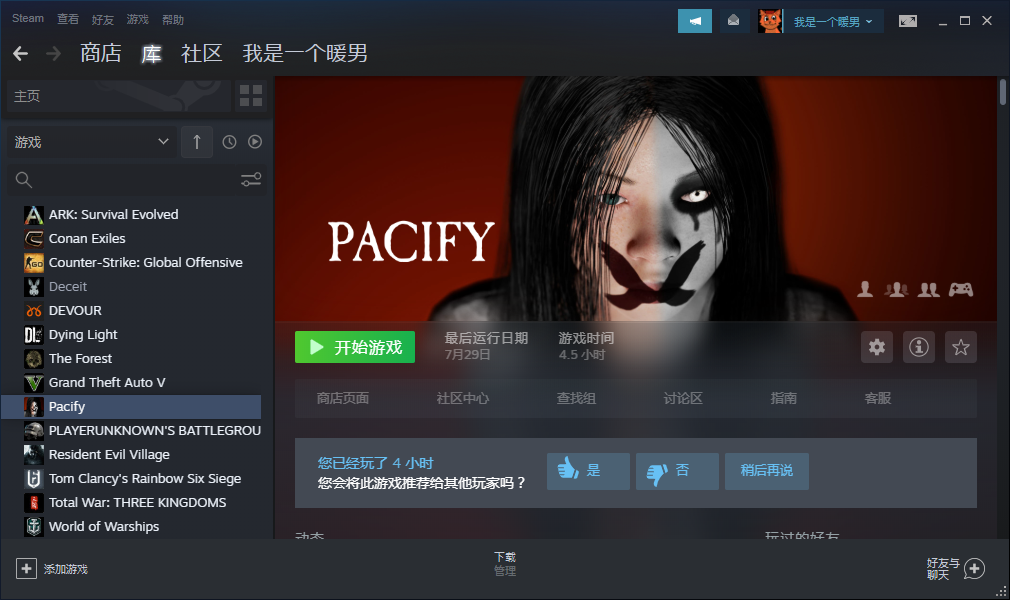Toggle ready-to-play filter icon
The image size is (1010, 600).
pyautogui.click(x=255, y=142)
